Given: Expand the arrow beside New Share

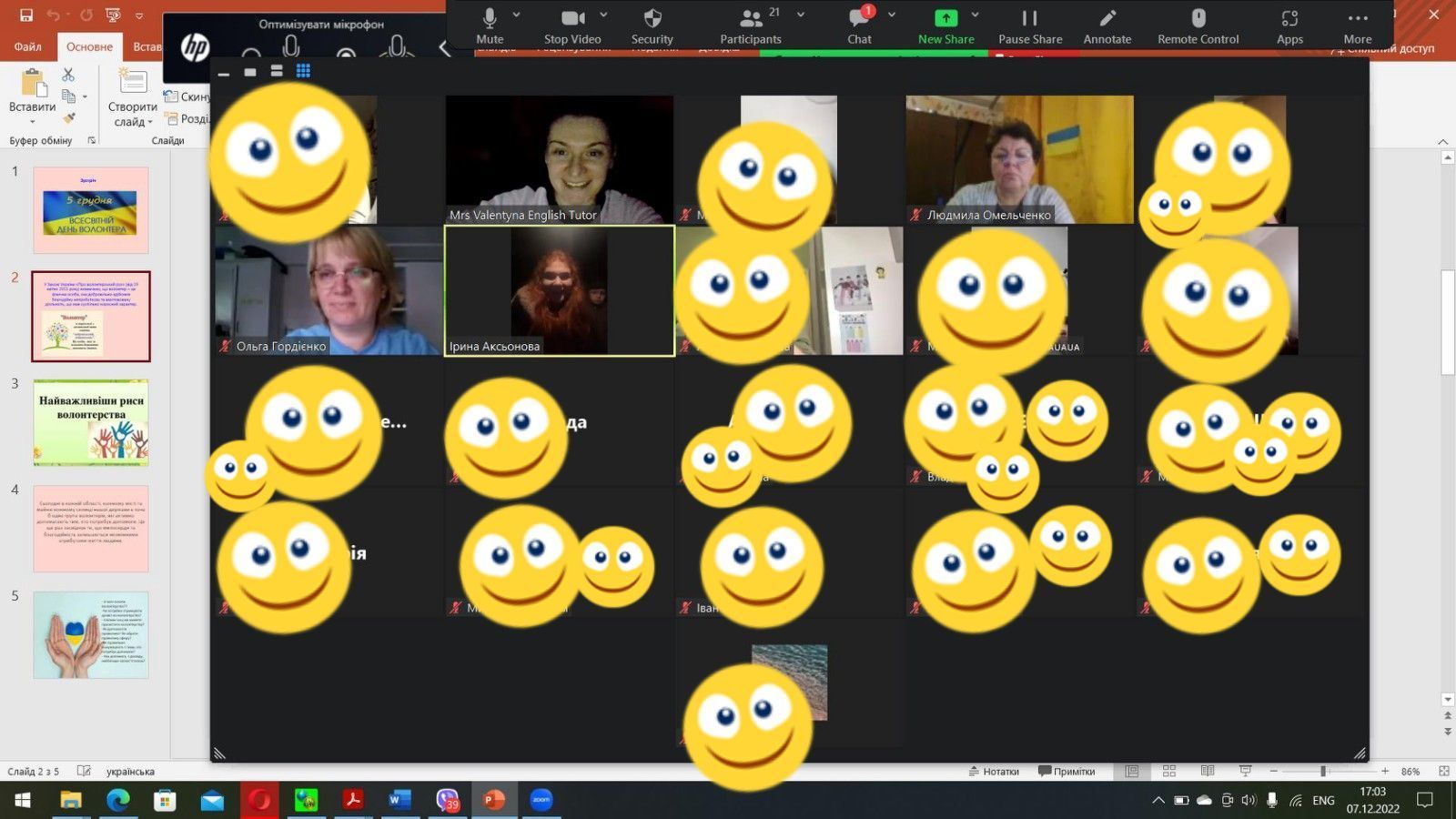Looking at the screenshot, I should click(x=975, y=15).
